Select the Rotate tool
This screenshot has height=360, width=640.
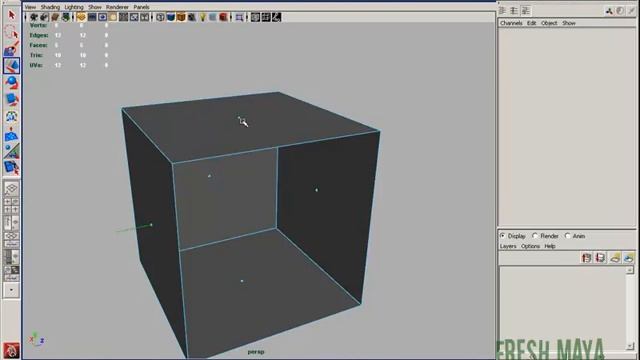[11, 83]
